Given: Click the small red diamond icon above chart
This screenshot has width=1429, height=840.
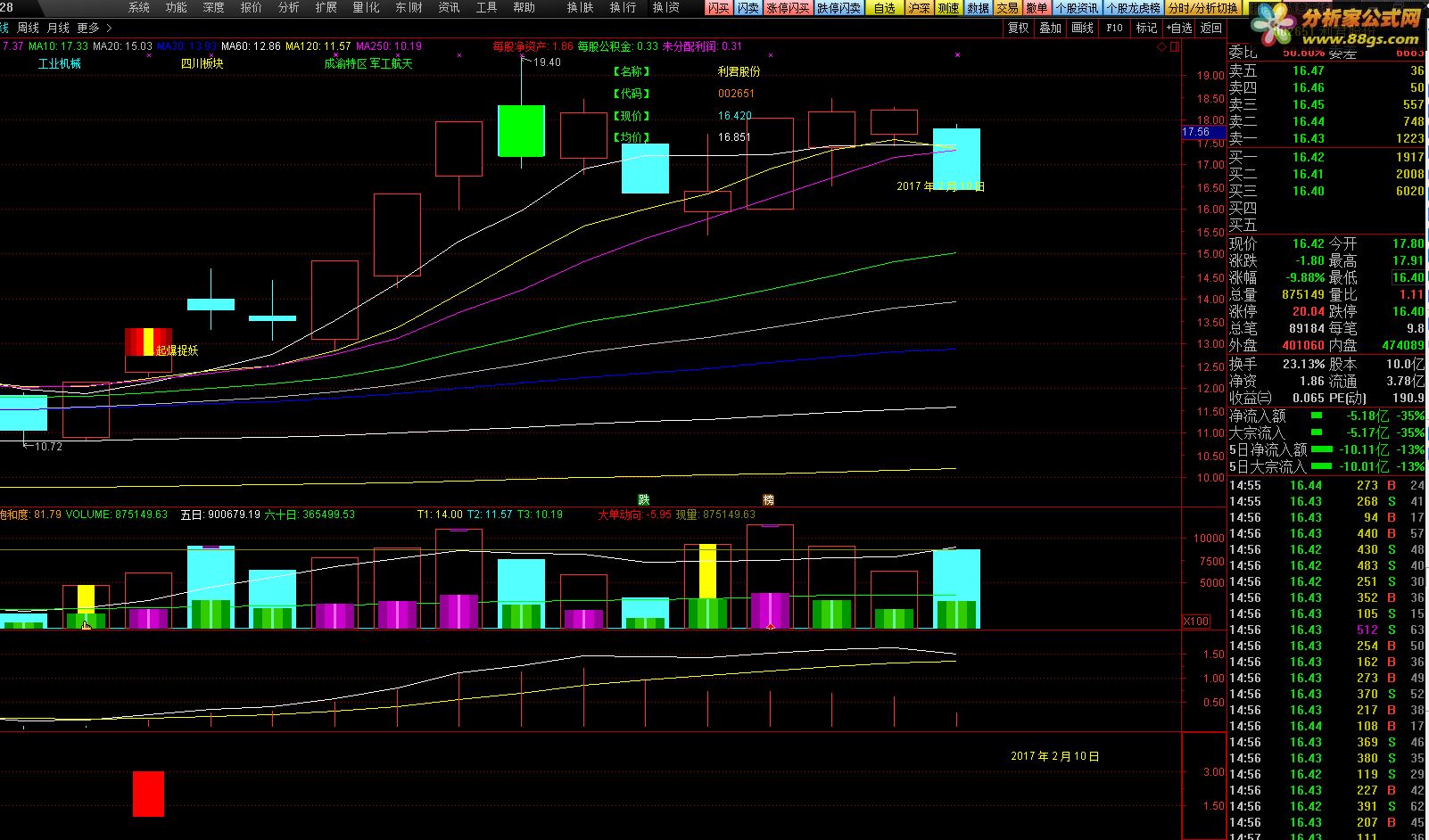Looking at the screenshot, I should tap(1162, 46).
